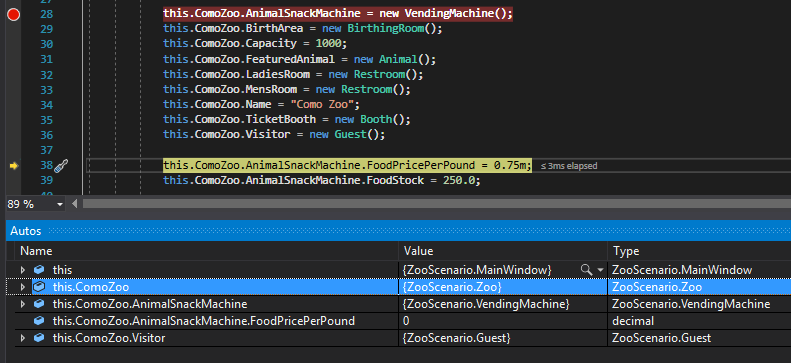Expand the this.ComoZoo.AnimalSnackMachine row

23,304
